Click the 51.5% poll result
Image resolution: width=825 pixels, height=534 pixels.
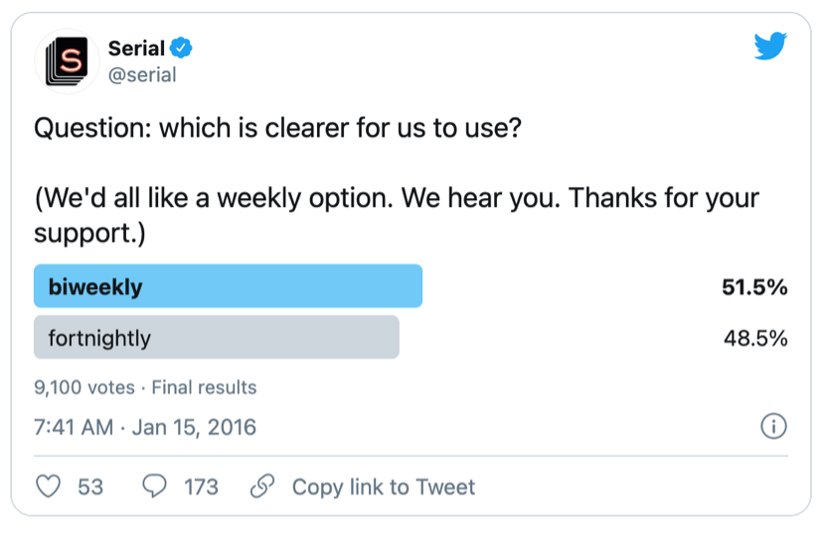click(x=754, y=287)
